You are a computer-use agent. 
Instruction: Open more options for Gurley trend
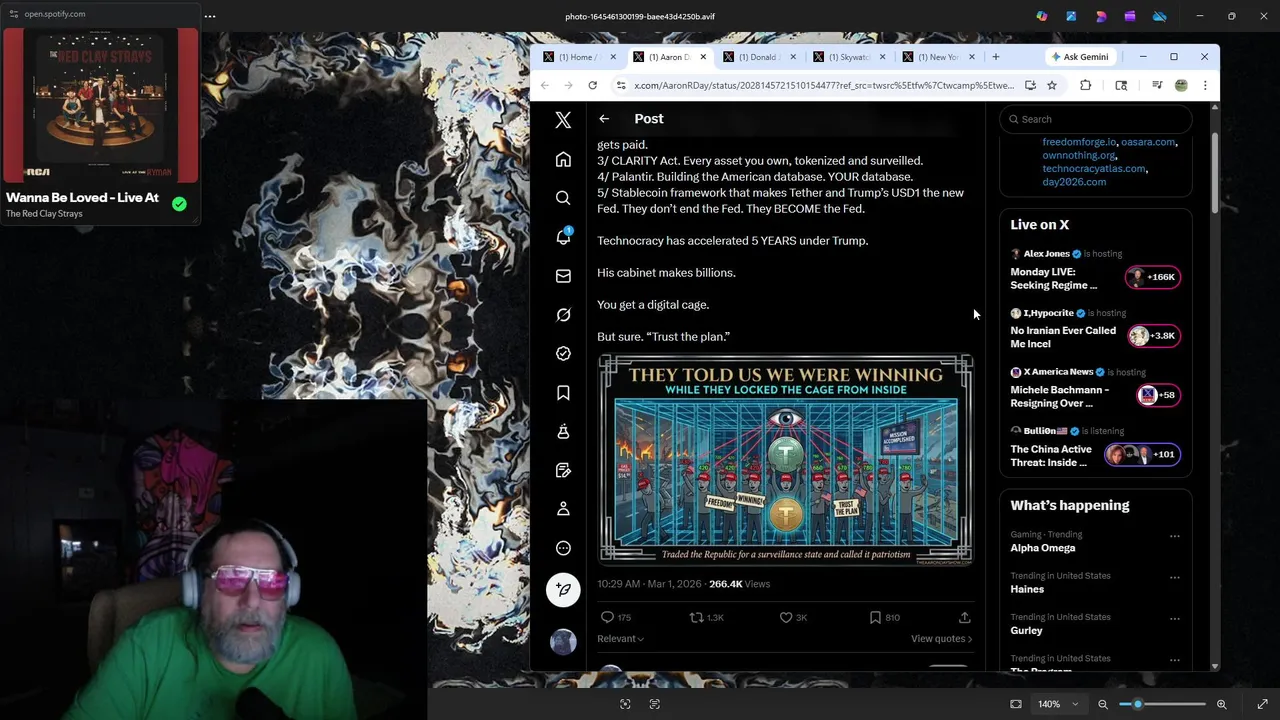point(1175,618)
